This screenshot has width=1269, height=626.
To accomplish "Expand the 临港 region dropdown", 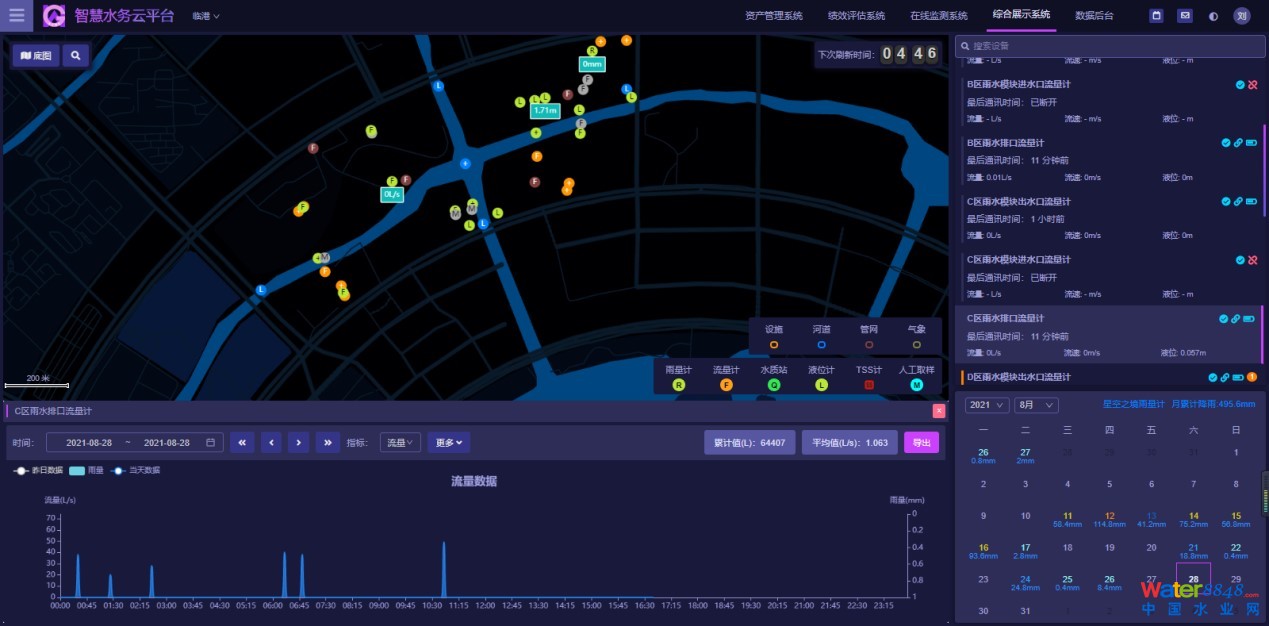I will point(206,16).
